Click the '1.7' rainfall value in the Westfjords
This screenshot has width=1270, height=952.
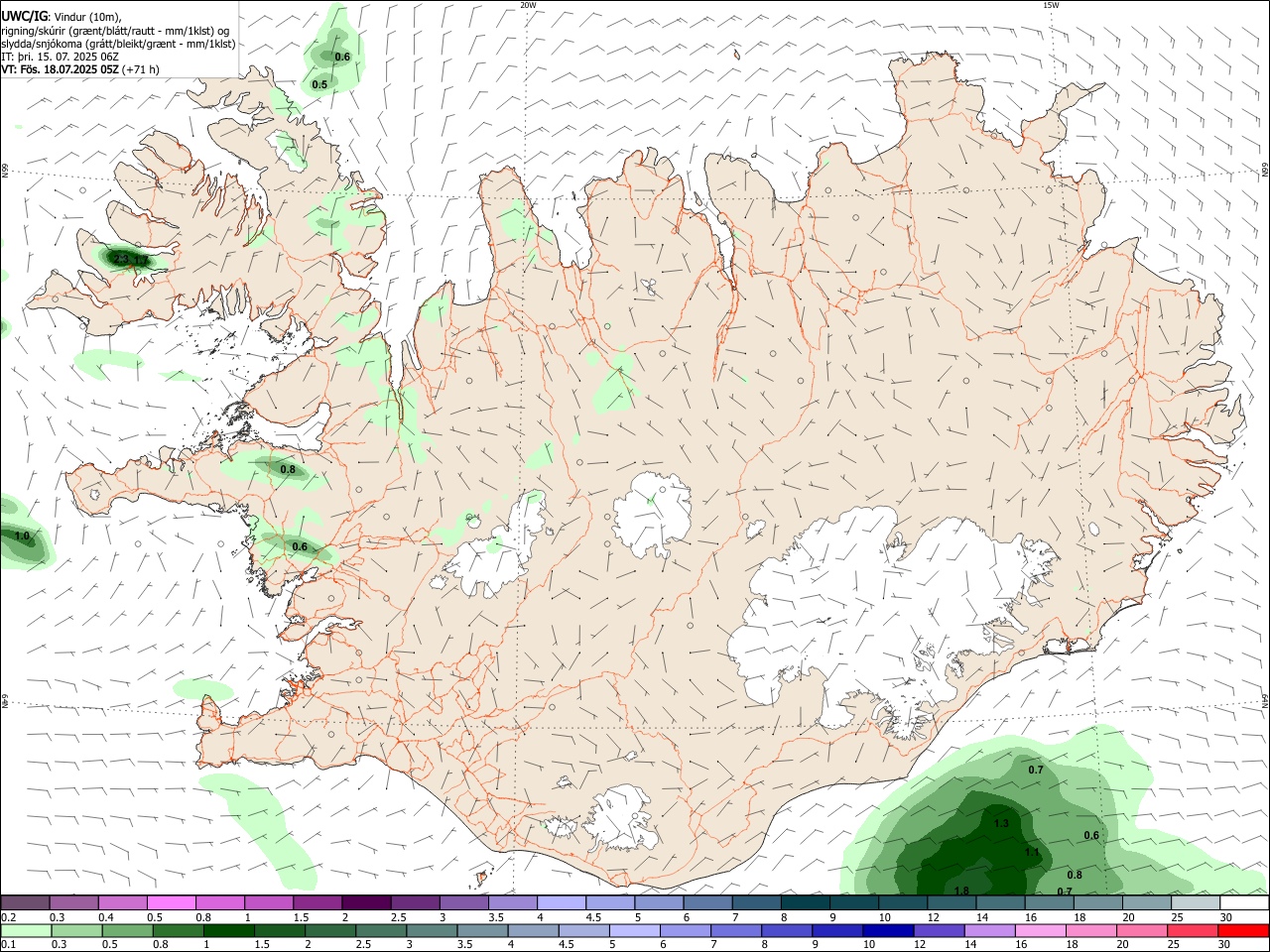point(141,261)
